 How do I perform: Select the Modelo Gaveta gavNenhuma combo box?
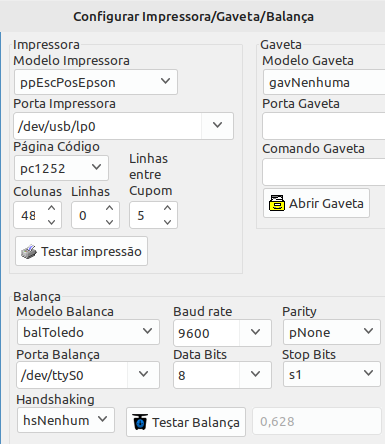click(324, 82)
